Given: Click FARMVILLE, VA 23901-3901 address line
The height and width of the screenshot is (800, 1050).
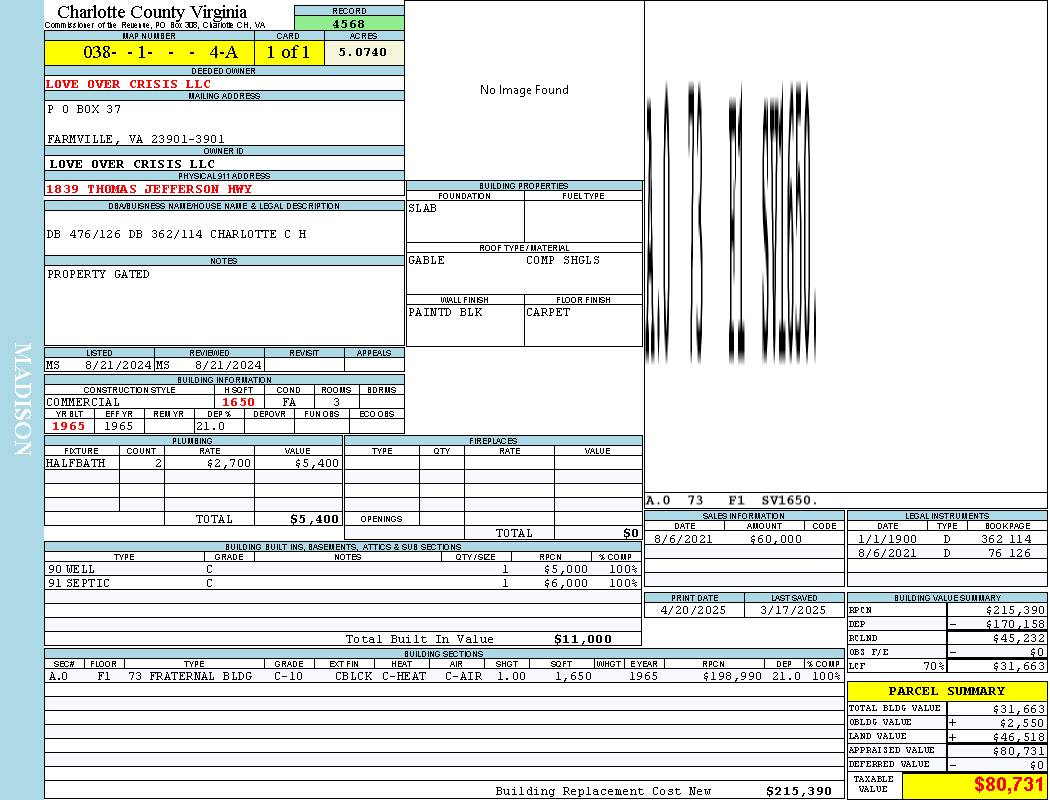Looking at the screenshot, I should (135, 139).
